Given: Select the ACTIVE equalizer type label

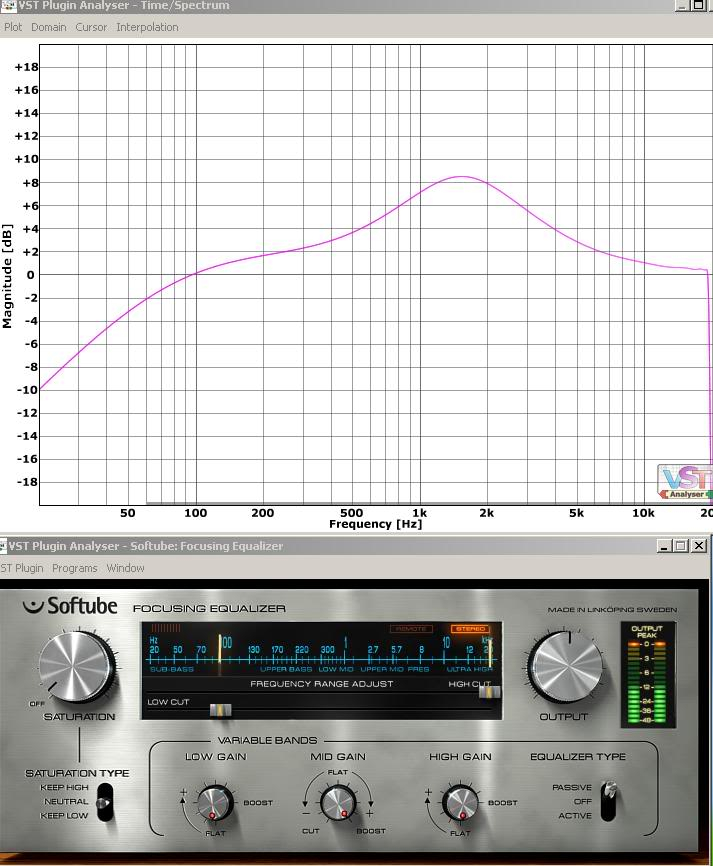Looking at the screenshot, I should coord(574,815).
